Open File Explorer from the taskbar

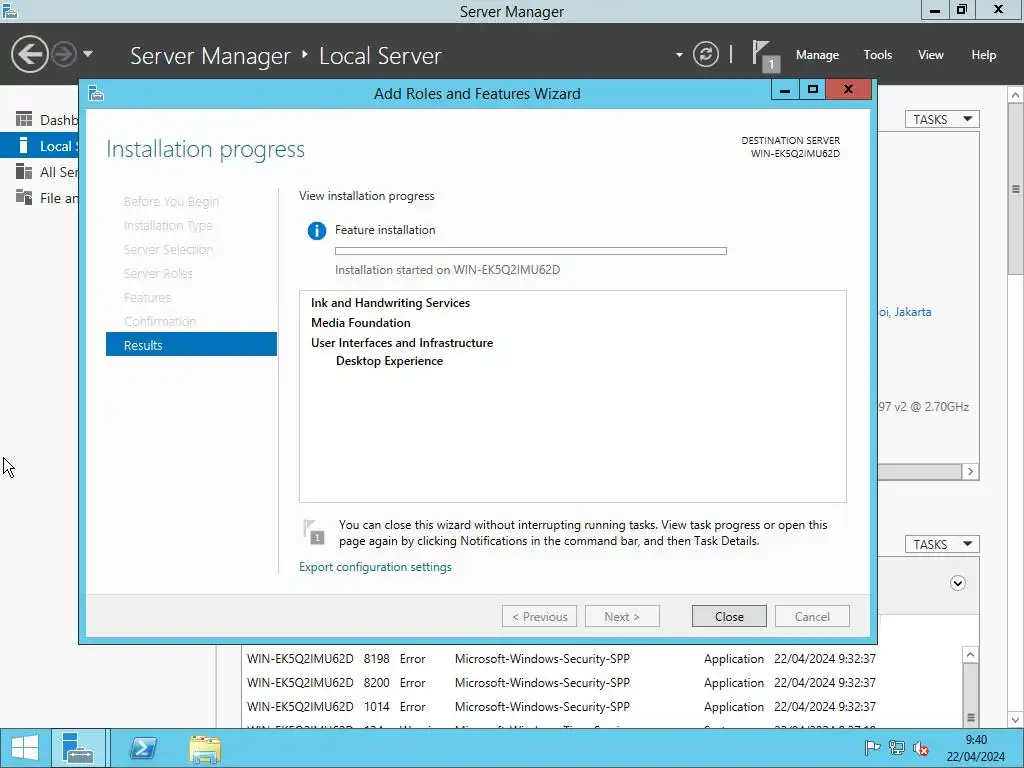pos(205,748)
